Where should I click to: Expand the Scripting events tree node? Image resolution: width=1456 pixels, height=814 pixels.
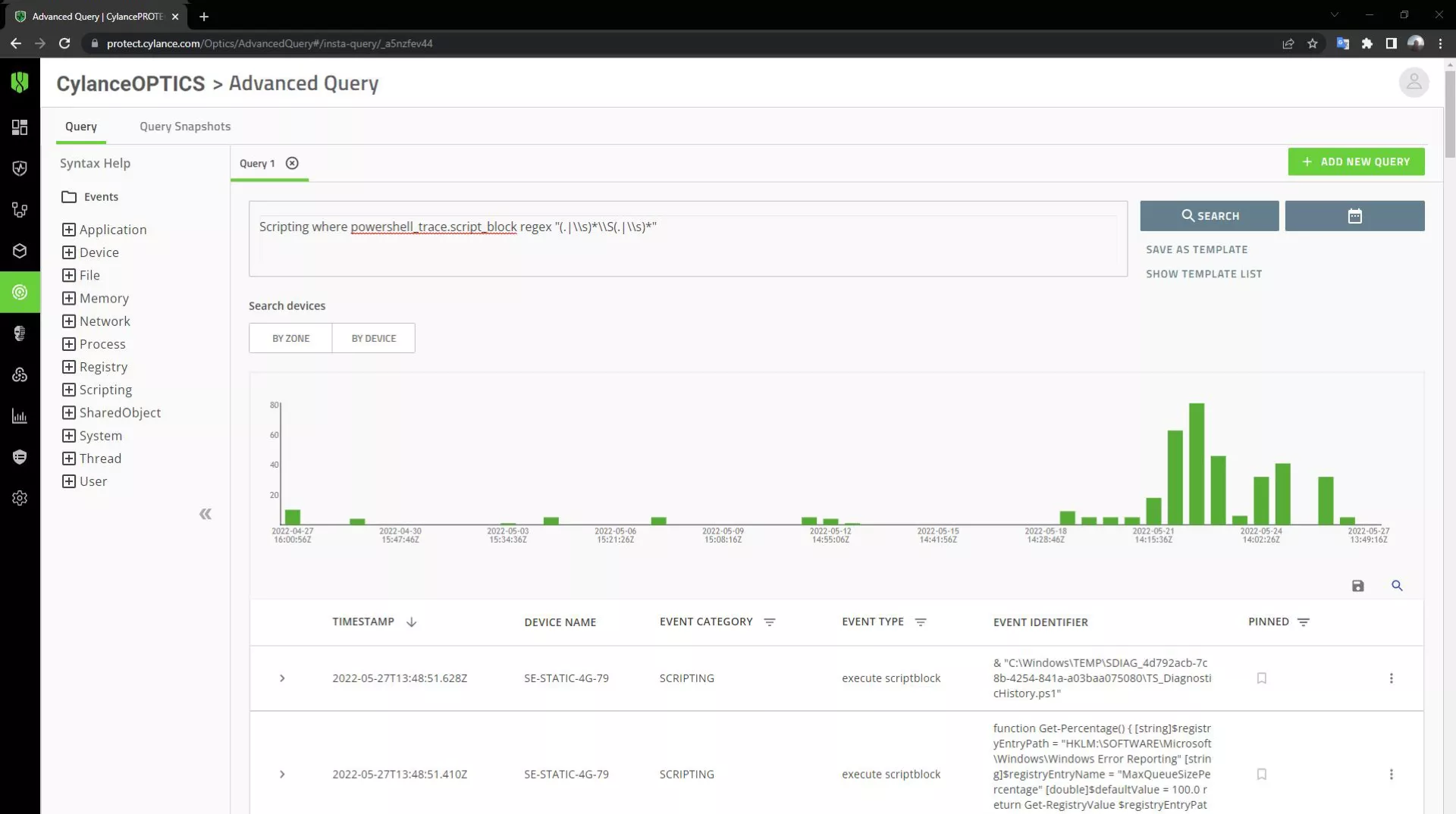69,390
